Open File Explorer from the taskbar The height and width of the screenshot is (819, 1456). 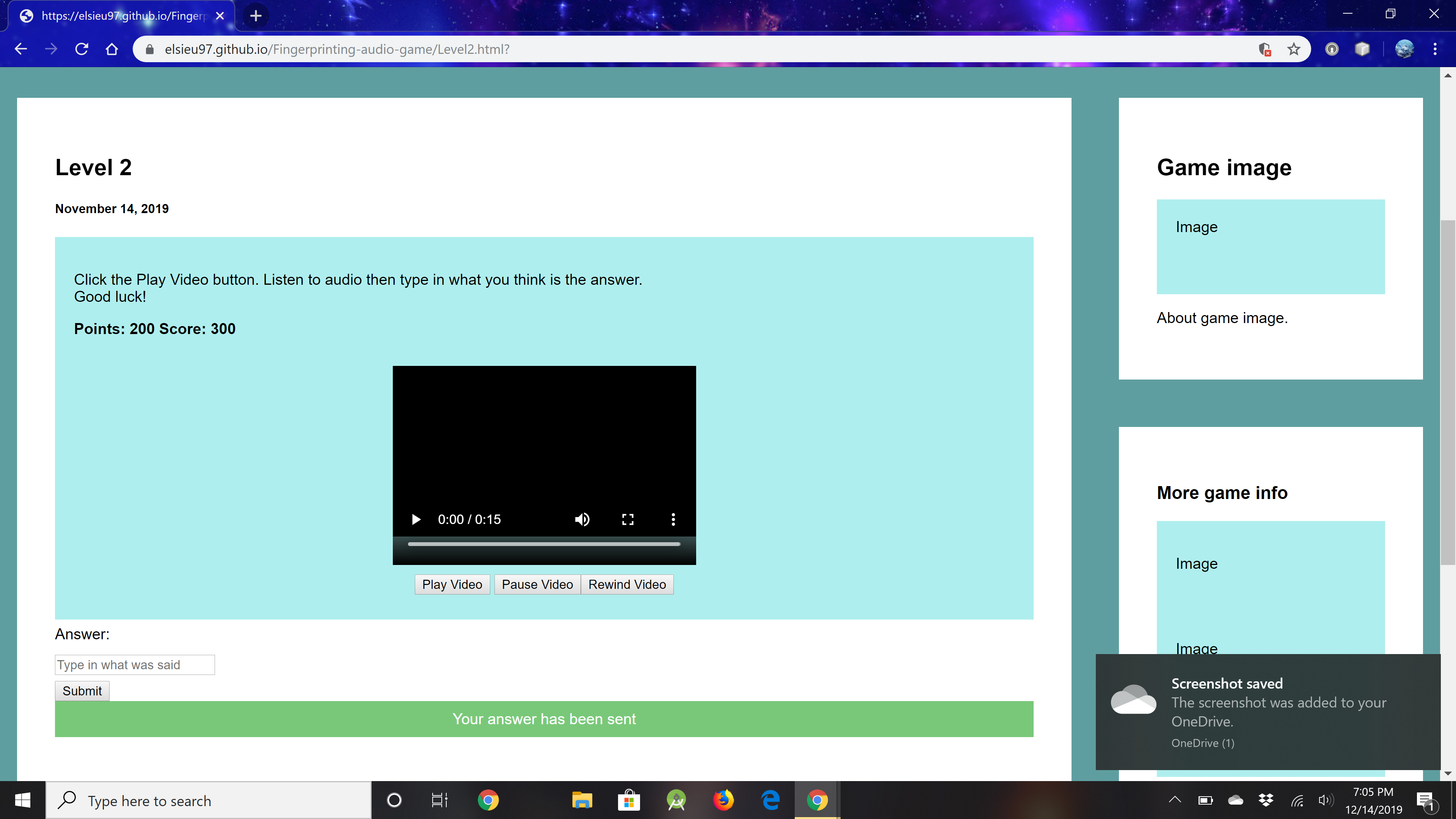click(582, 800)
